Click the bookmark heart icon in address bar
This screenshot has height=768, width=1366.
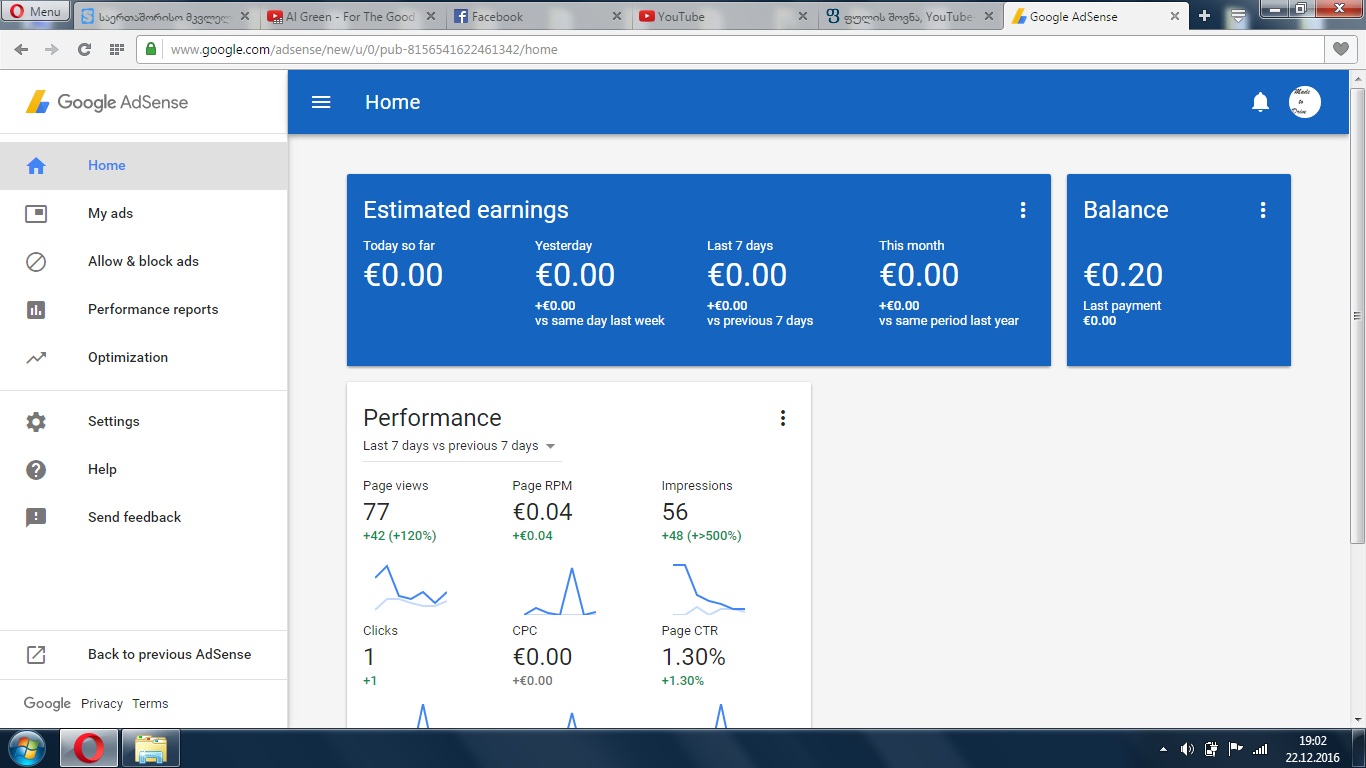tap(1340, 49)
